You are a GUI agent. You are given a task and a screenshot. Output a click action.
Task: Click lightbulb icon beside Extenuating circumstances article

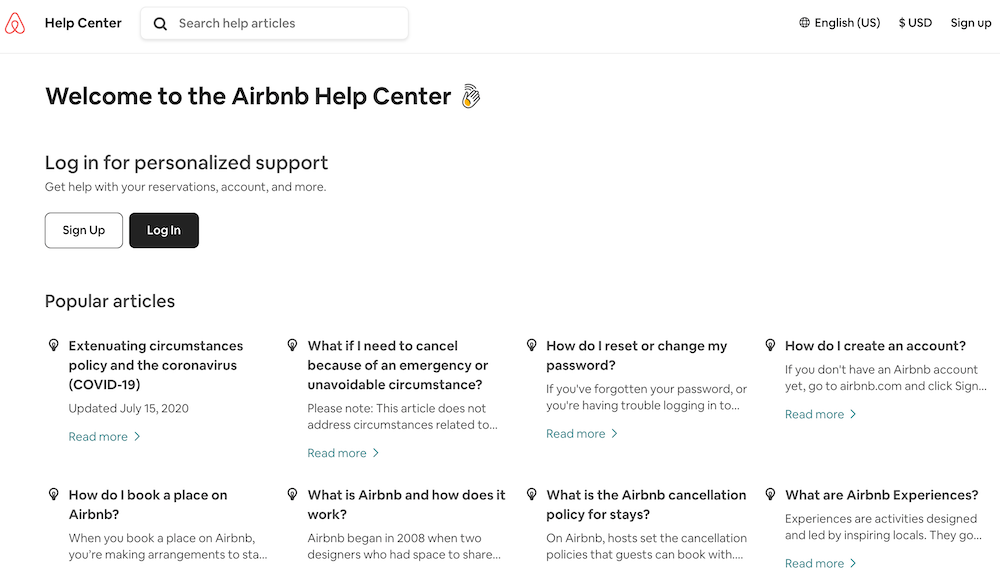pos(54,346)
